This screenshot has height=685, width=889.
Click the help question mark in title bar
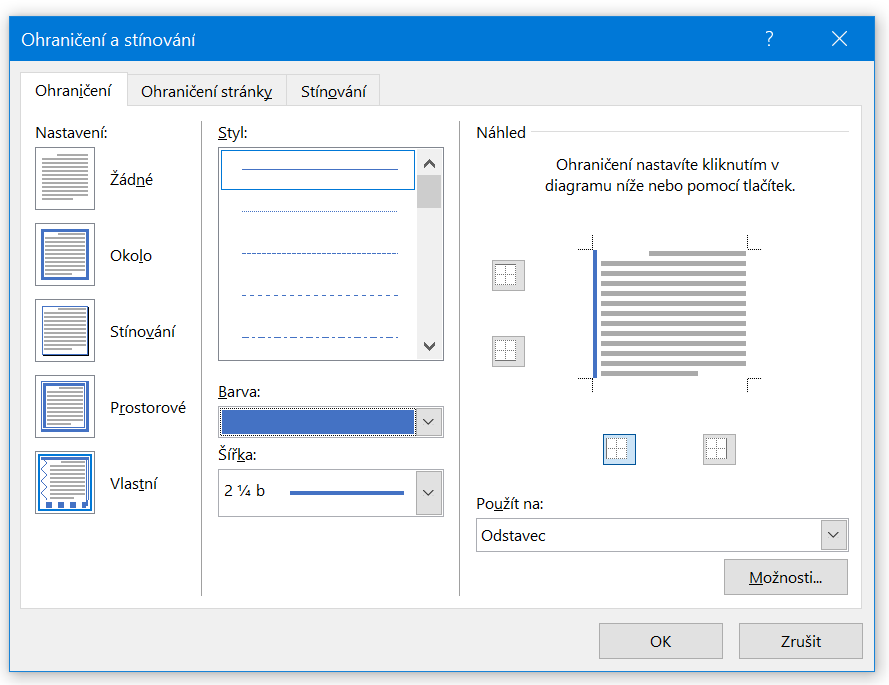769,39
